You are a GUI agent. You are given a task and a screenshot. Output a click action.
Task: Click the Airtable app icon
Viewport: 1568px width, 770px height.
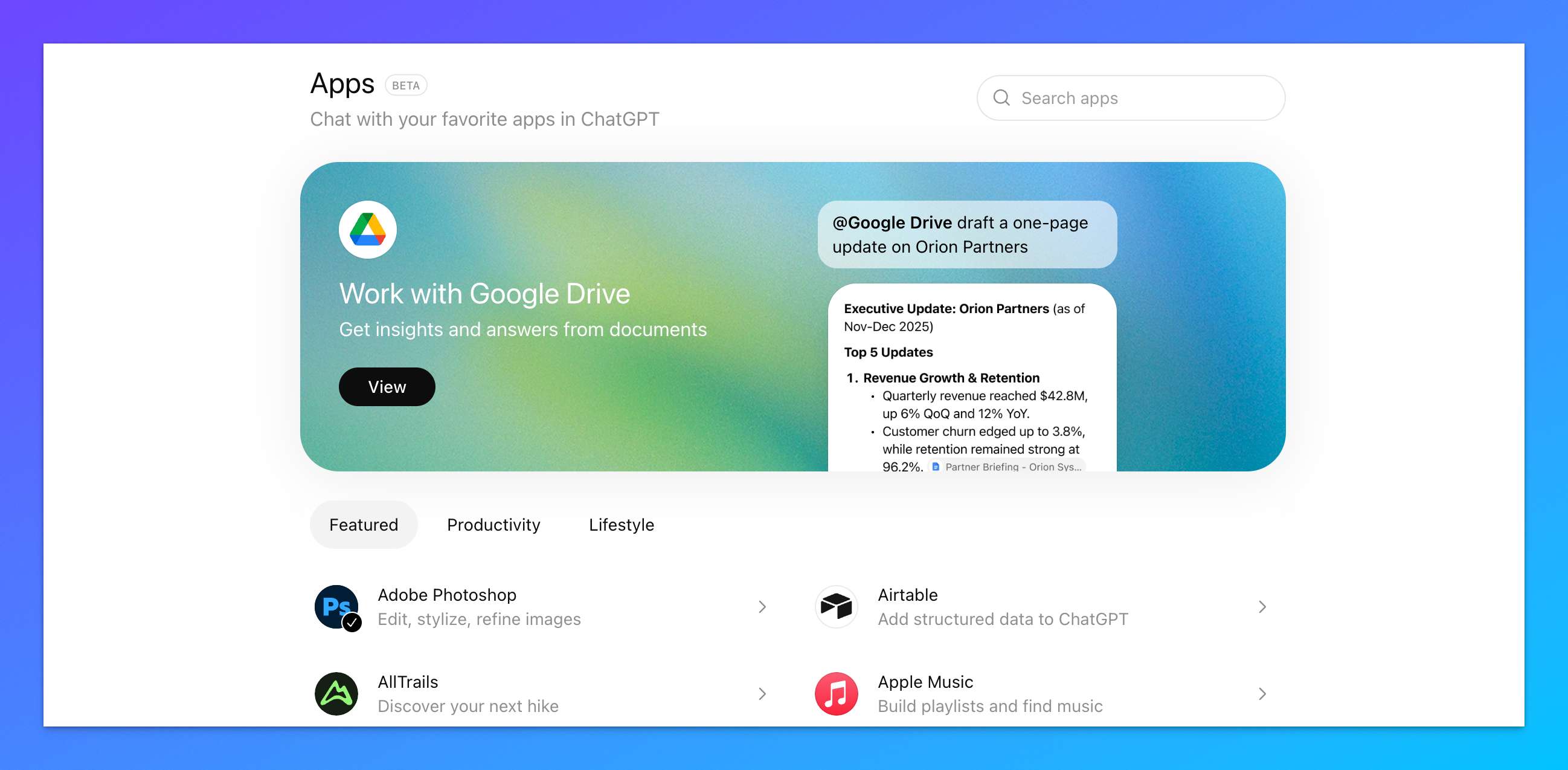coord(836,606)
